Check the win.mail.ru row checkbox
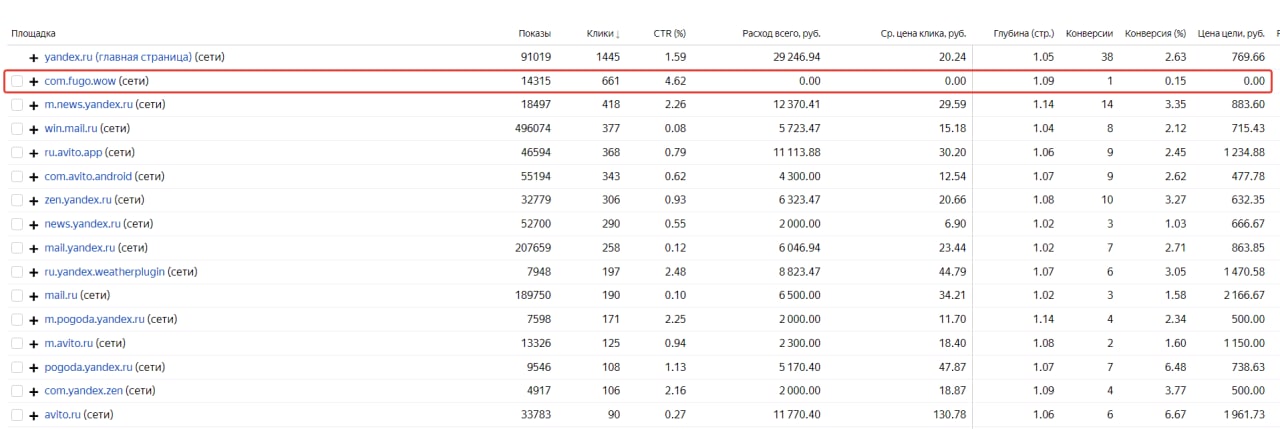 pos(17,129)
